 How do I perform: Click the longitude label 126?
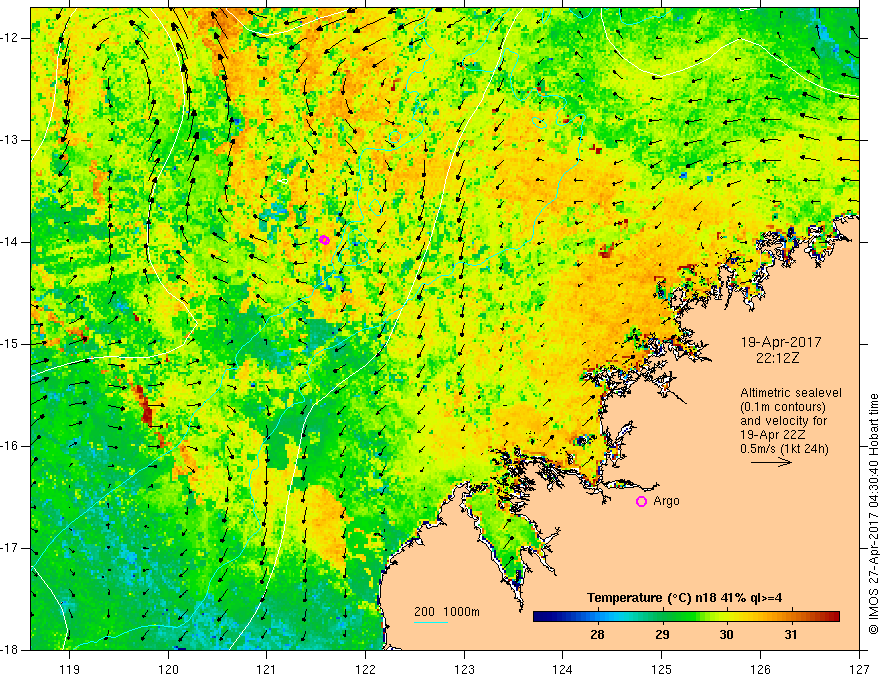[x=760, y=669]
